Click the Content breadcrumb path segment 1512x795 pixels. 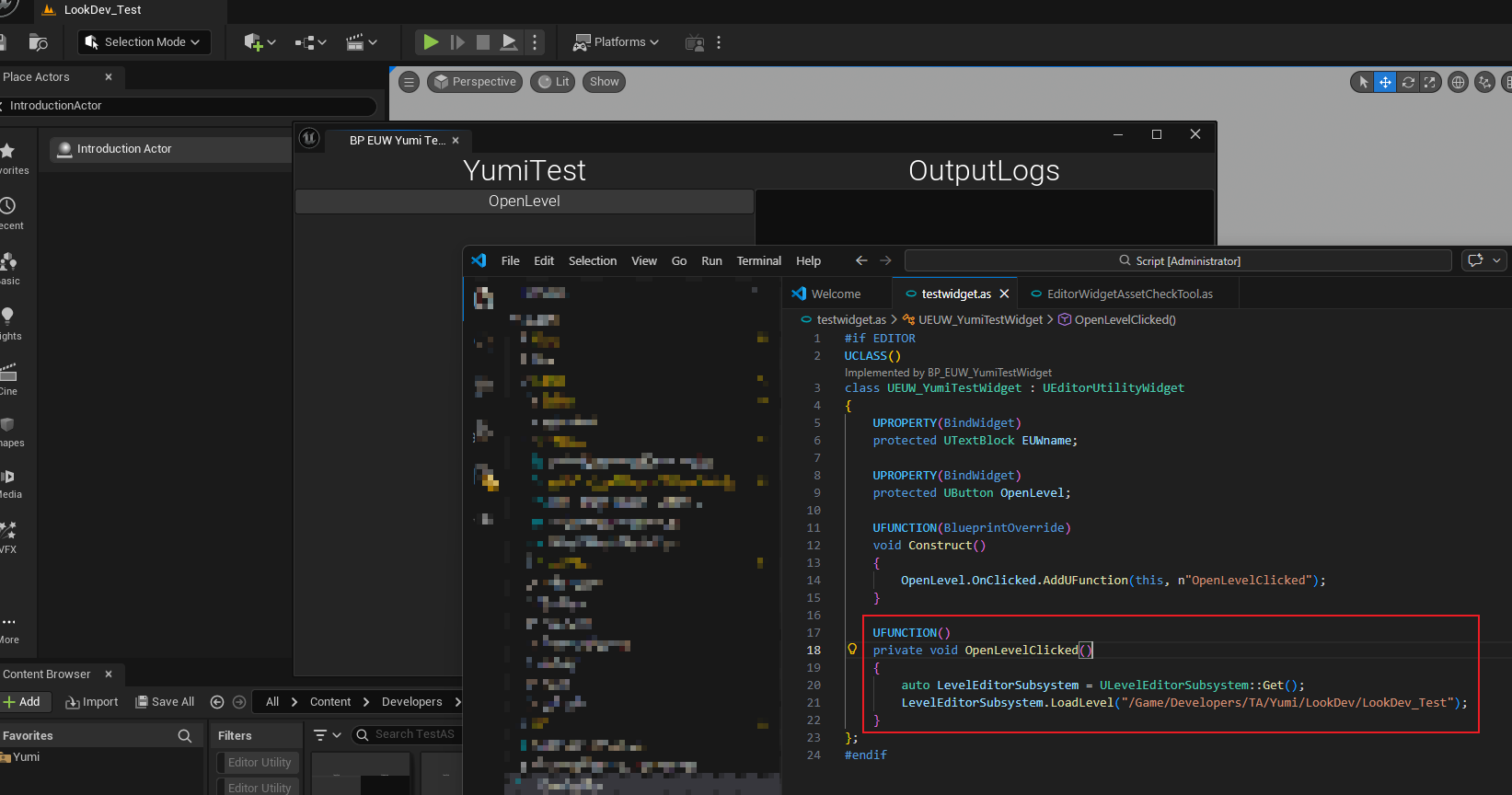[x=330, y=702]
